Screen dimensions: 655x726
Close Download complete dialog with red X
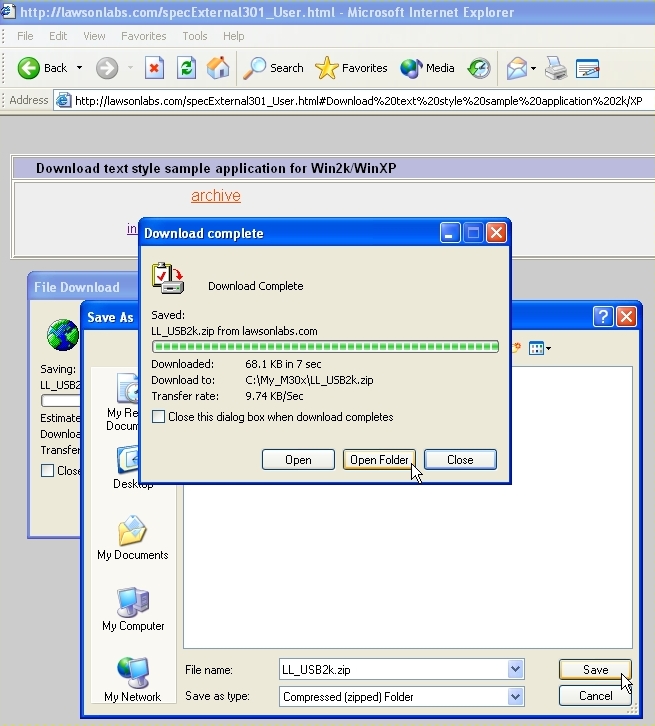[496, 233]
